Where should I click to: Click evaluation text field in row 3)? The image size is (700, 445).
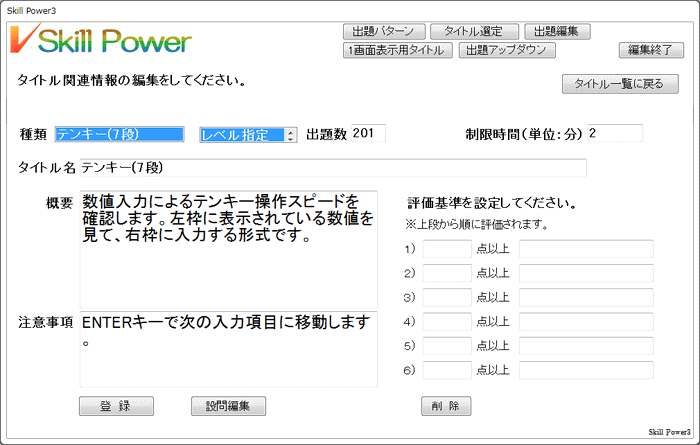[x=586, y=297]
